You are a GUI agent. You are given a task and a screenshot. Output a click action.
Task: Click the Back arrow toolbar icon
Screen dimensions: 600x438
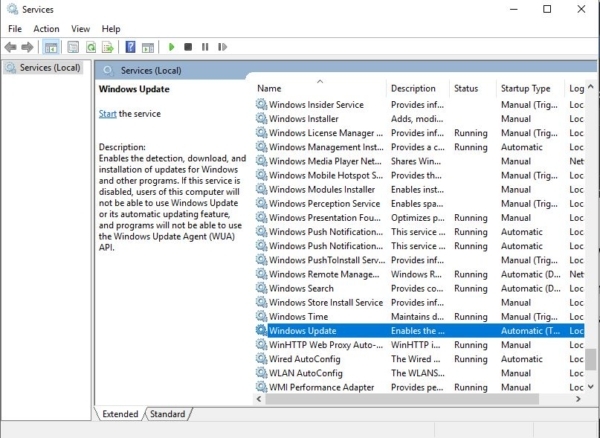tap(10, 47)
